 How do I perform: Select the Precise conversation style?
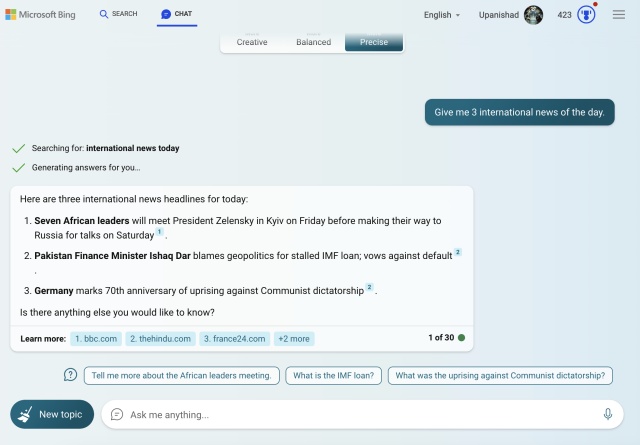(374, 42)
